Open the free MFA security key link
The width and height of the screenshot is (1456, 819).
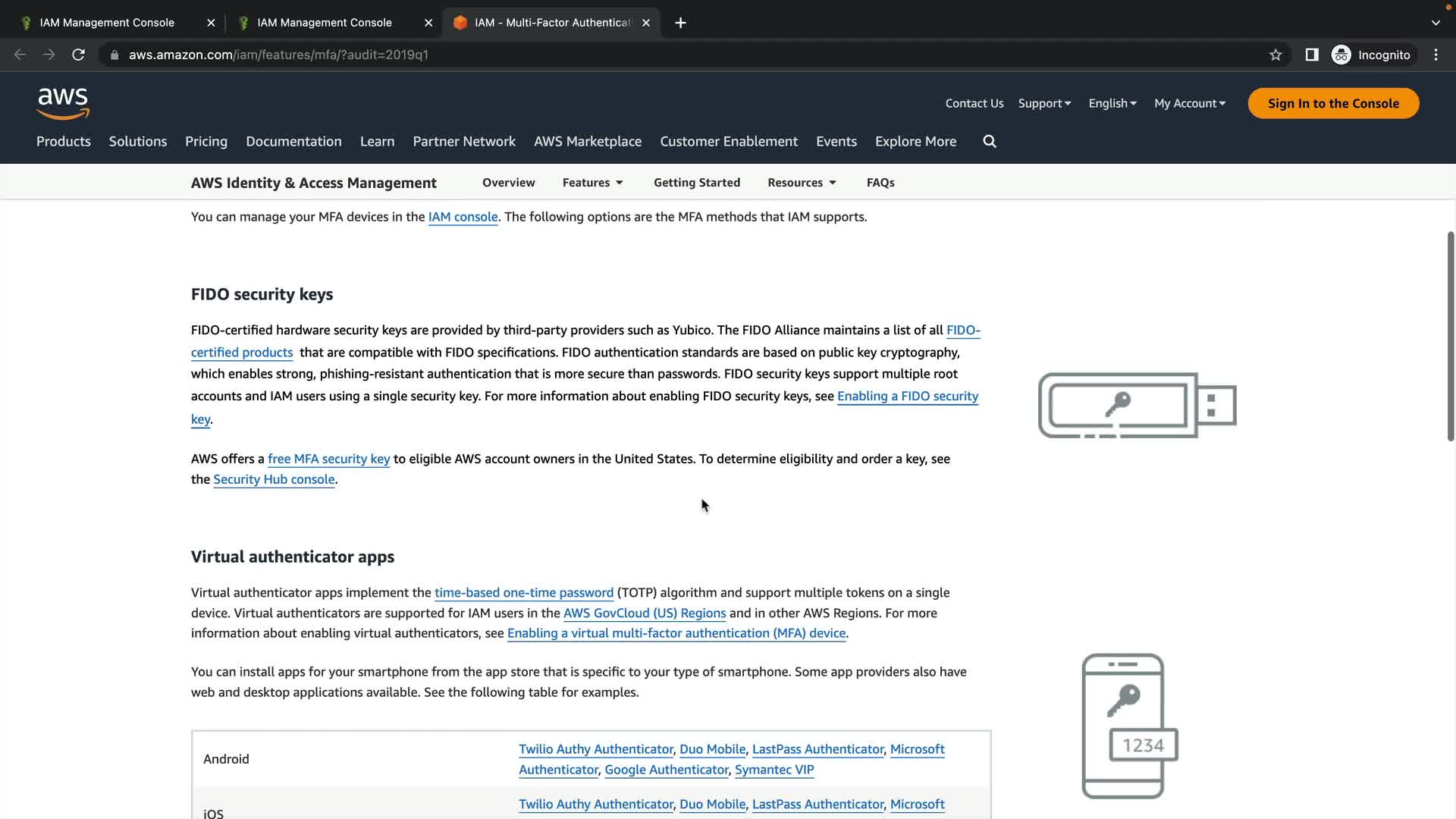[x=328, y=459]
